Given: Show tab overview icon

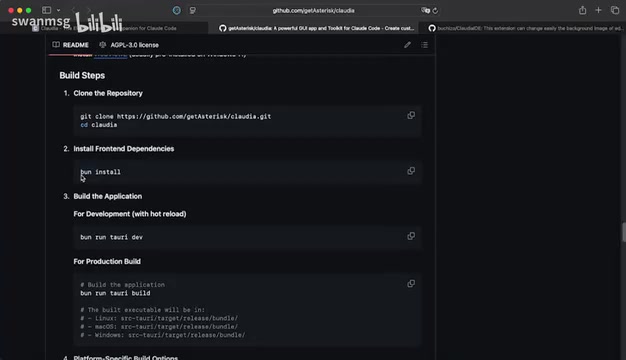Looking at the screenshot, I should pos(615,10).
